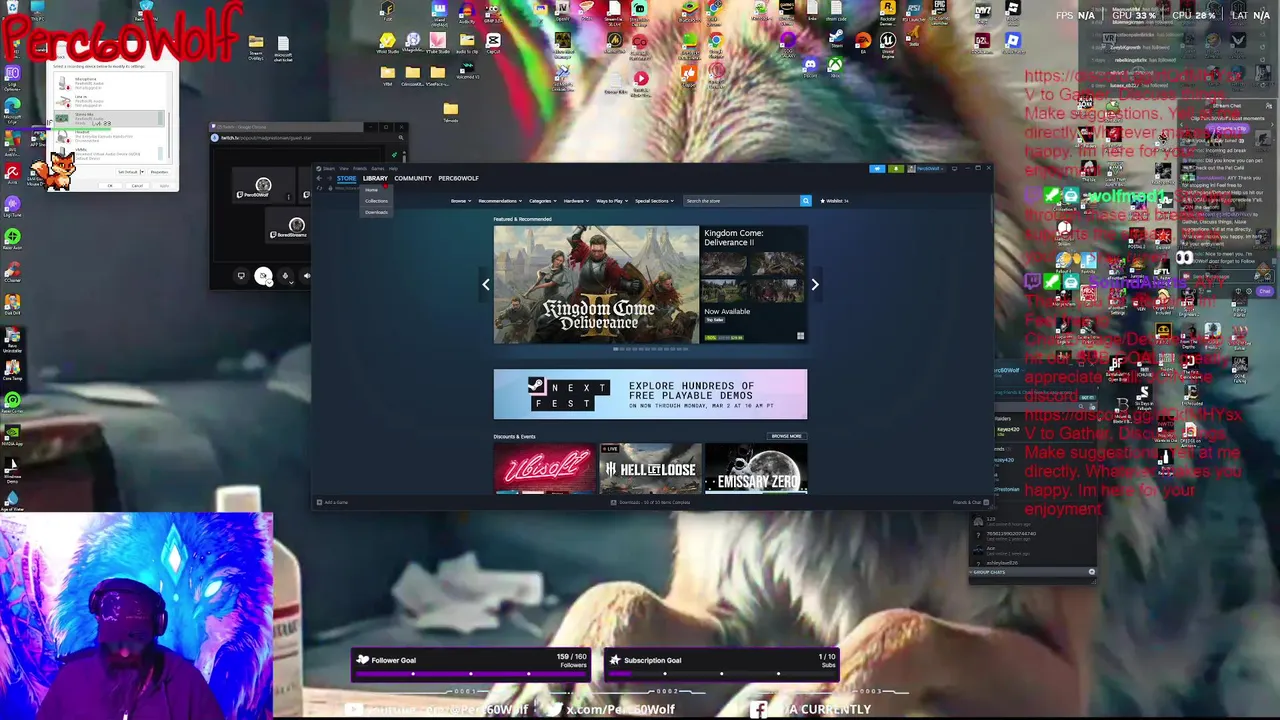Click OK in the Sound recording dialog
The width and height of the screenshot is (1280, 720).
click(x=110, y=186)
